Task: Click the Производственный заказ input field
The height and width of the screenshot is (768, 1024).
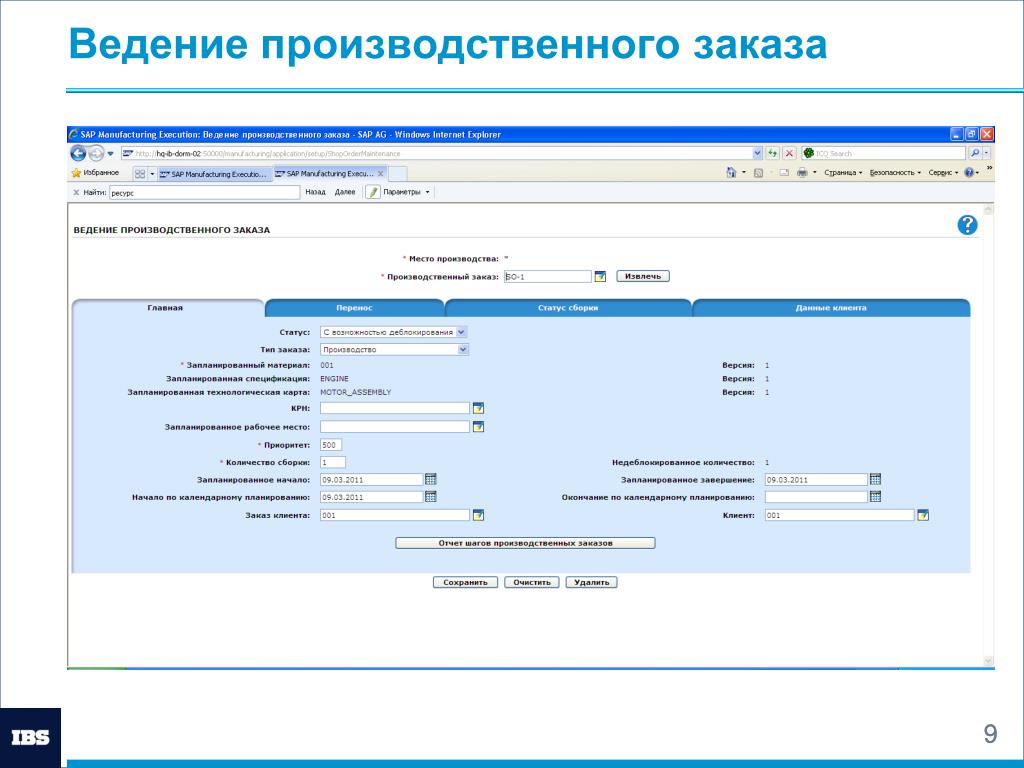Action: (547, 277)
